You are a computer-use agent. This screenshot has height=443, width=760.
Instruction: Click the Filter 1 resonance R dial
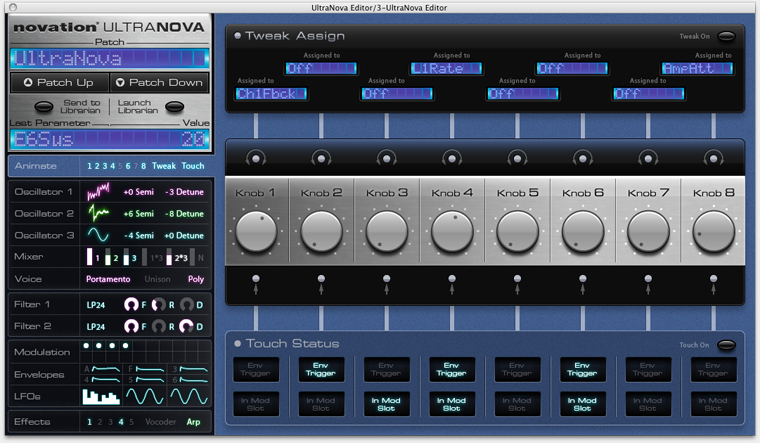coord(158,304)
